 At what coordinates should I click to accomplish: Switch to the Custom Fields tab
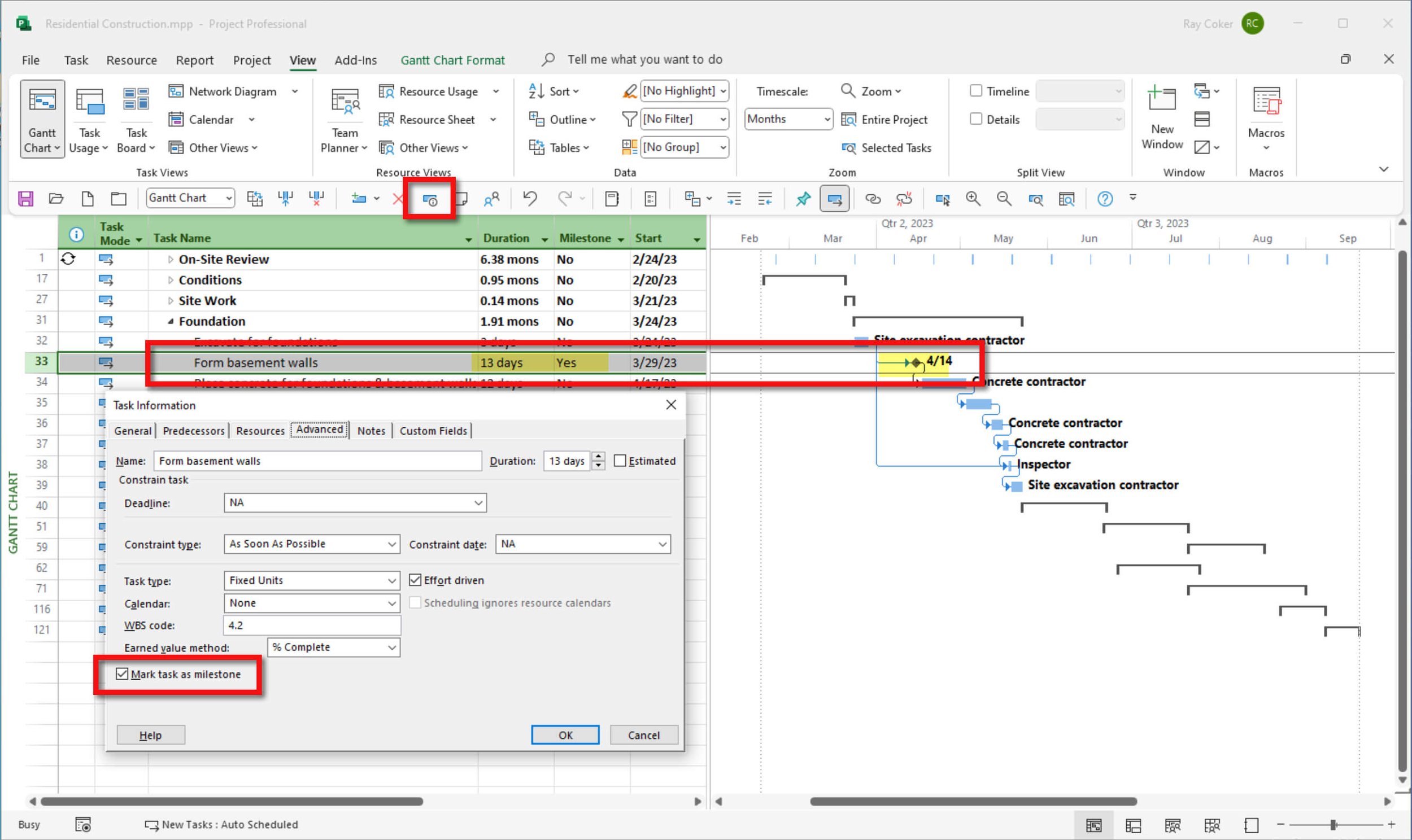(x=433, y=431)
